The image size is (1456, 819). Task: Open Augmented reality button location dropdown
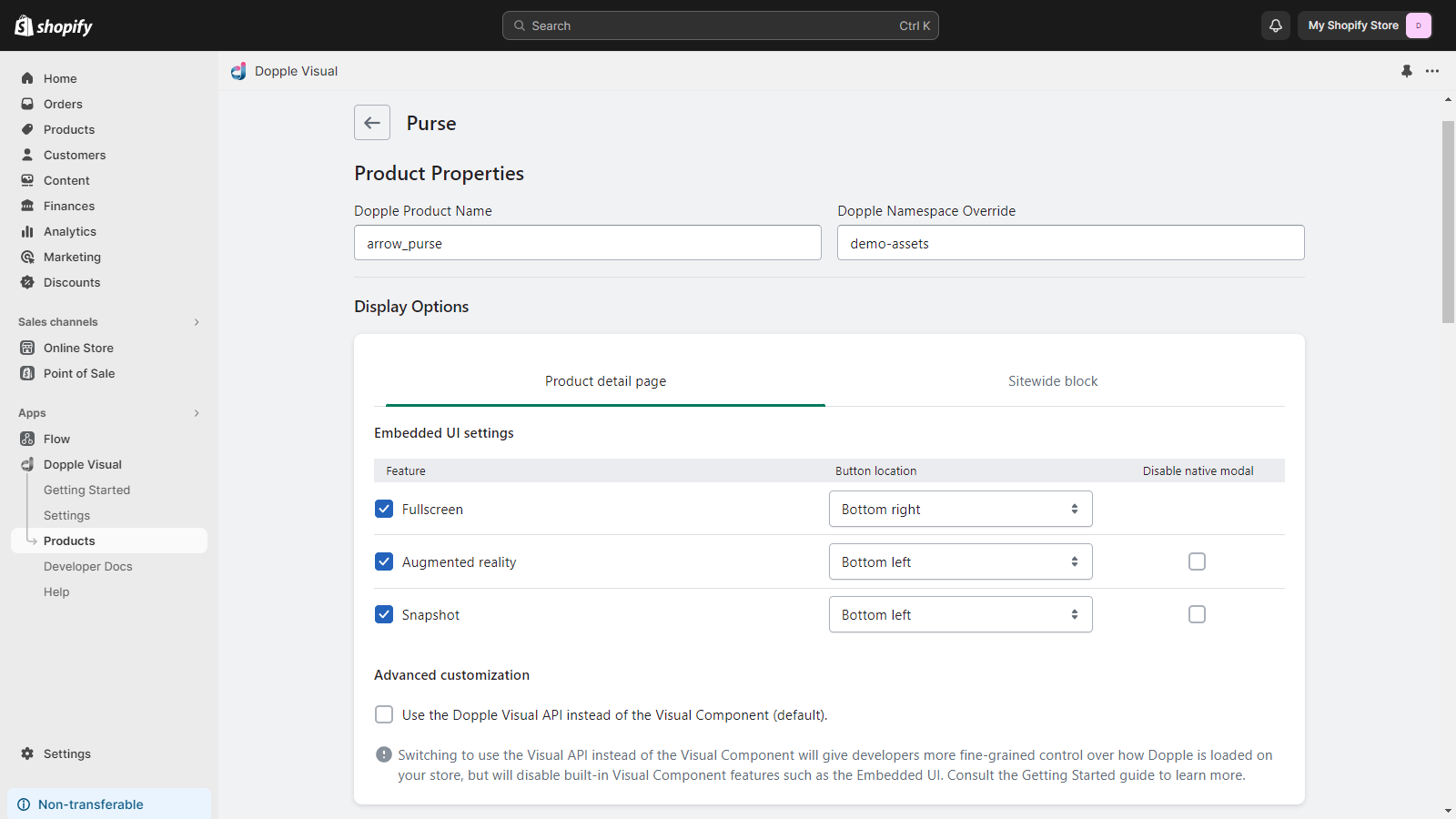[960, 561]
